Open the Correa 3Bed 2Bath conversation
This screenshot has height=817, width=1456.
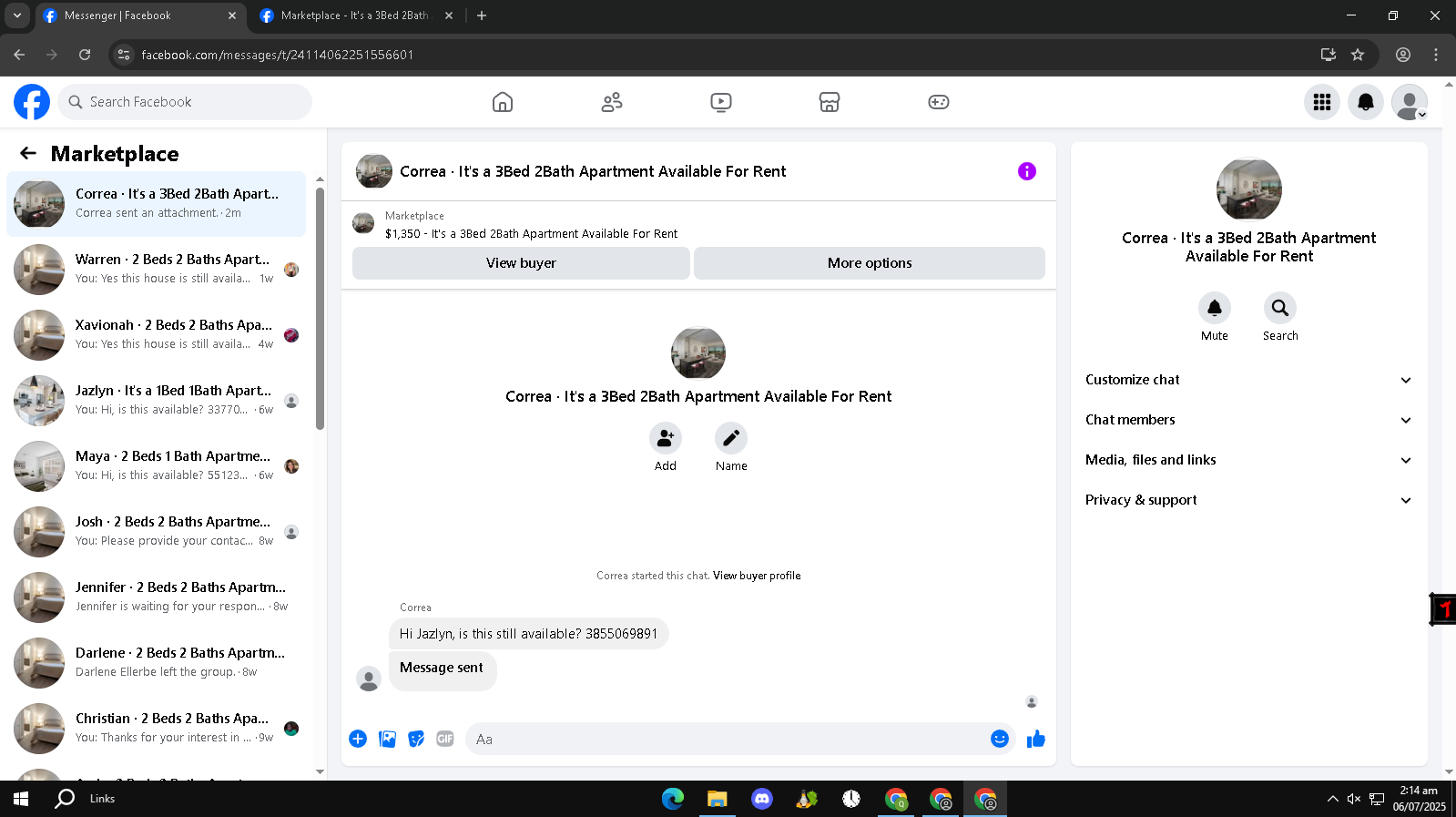click(157, 204)
